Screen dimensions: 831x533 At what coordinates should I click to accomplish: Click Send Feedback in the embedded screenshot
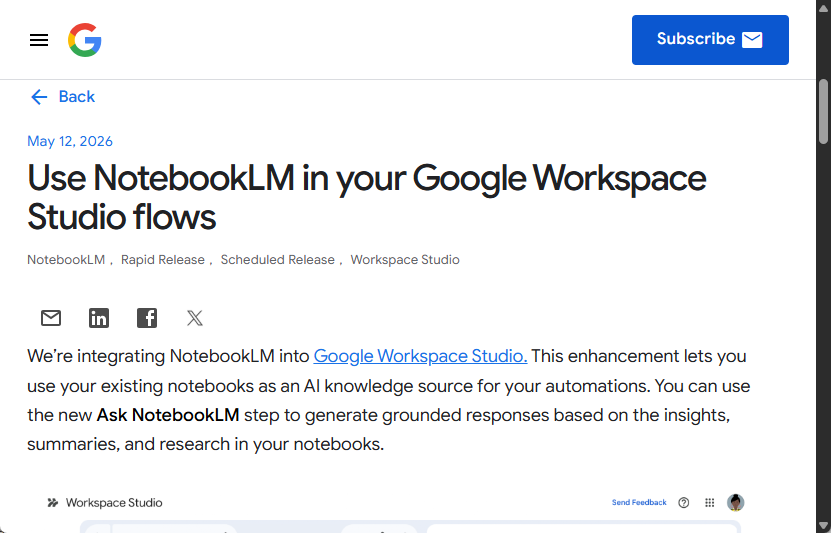639,502
